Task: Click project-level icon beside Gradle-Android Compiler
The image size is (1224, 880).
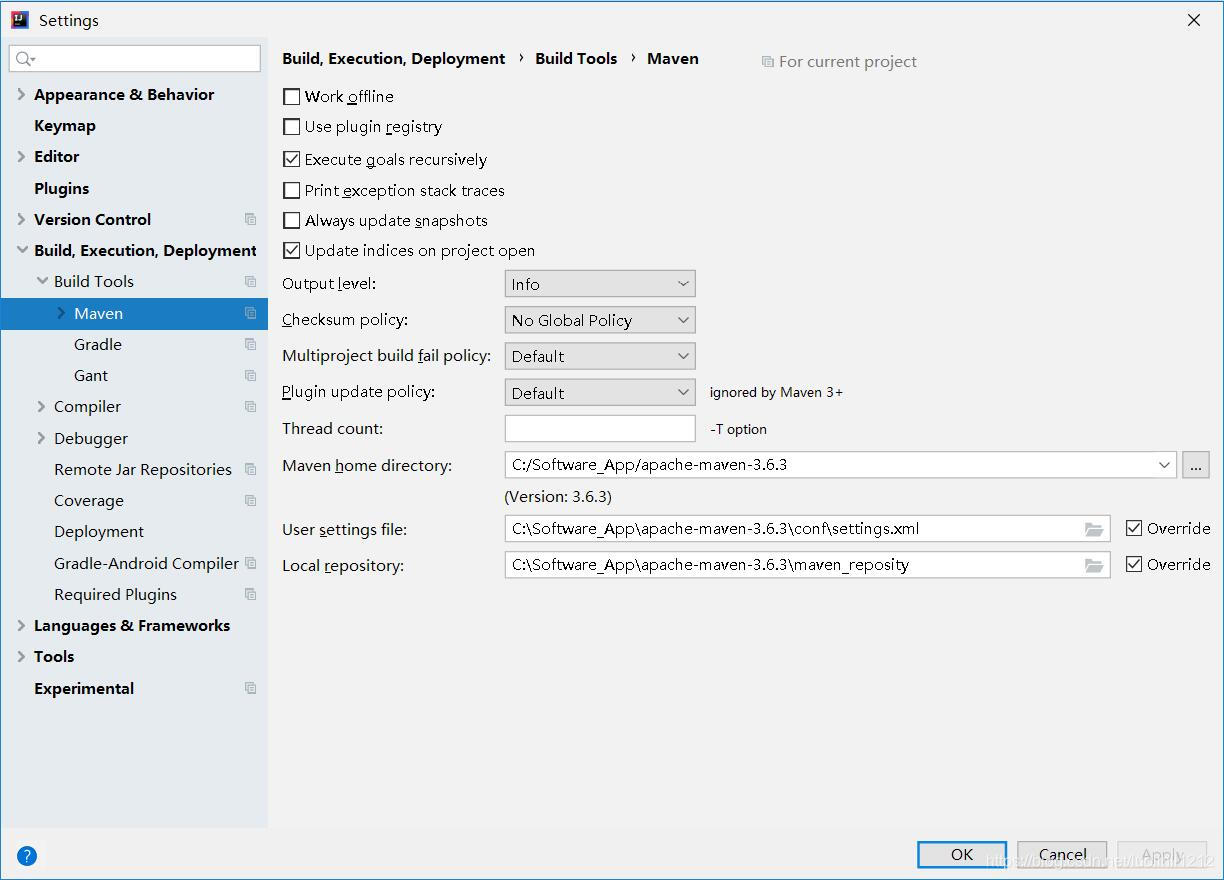Action: pyautogui.click(x=250, y=563)
